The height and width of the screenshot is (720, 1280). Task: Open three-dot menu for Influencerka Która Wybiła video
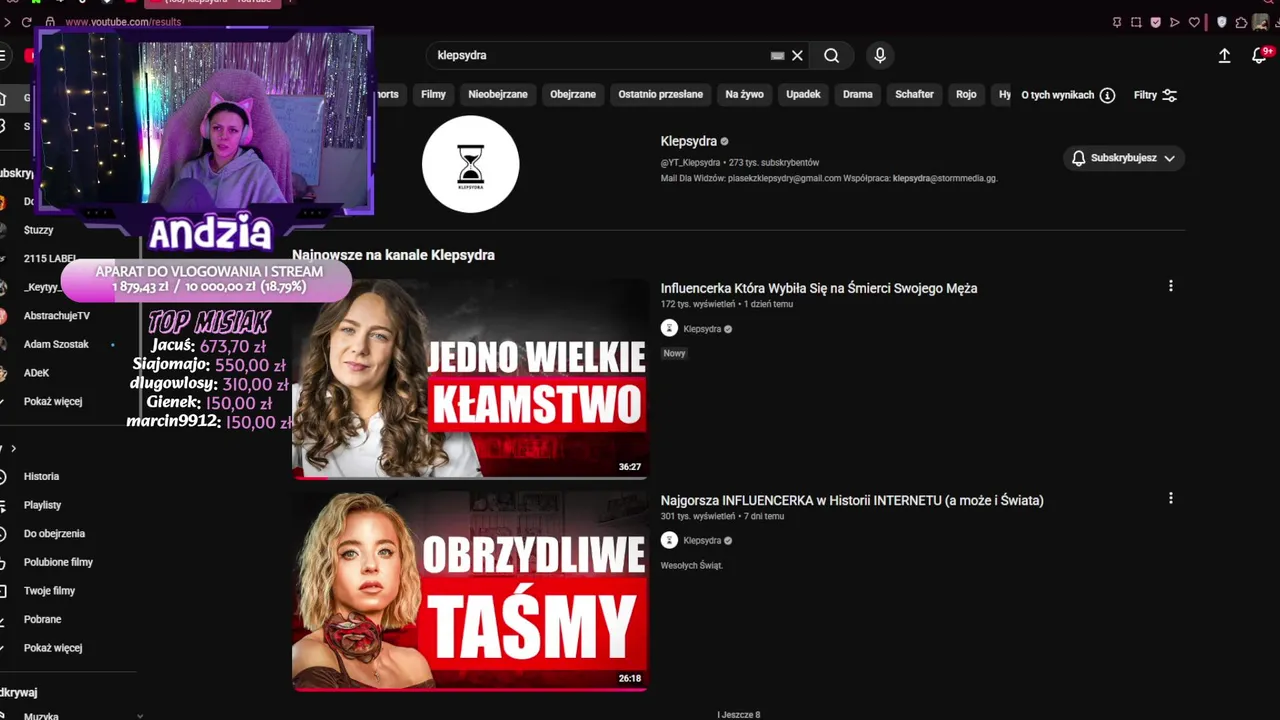(x=1170, y=286)
